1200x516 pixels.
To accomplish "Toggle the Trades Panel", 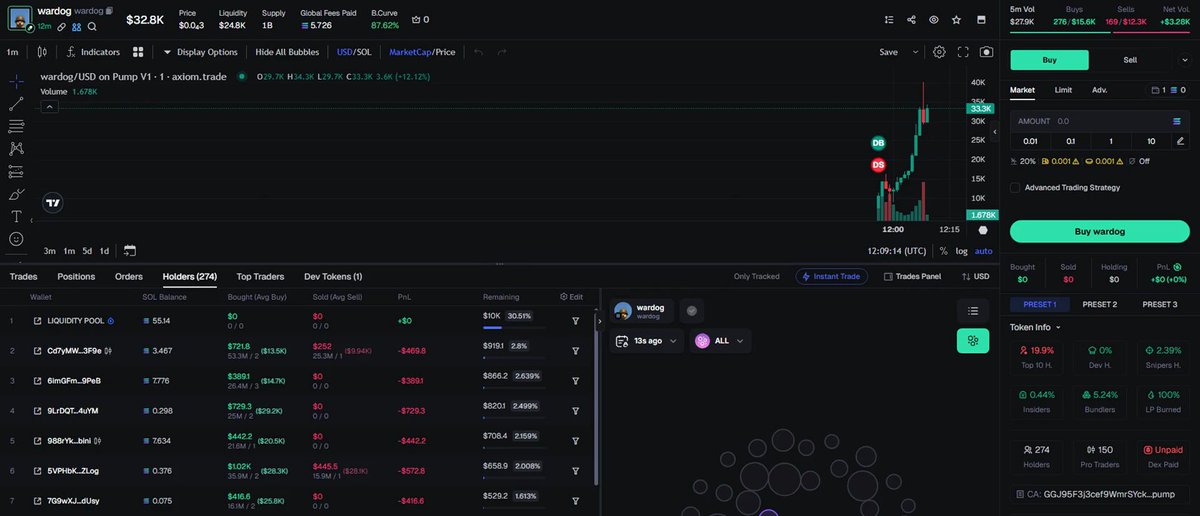I will 912,276.
